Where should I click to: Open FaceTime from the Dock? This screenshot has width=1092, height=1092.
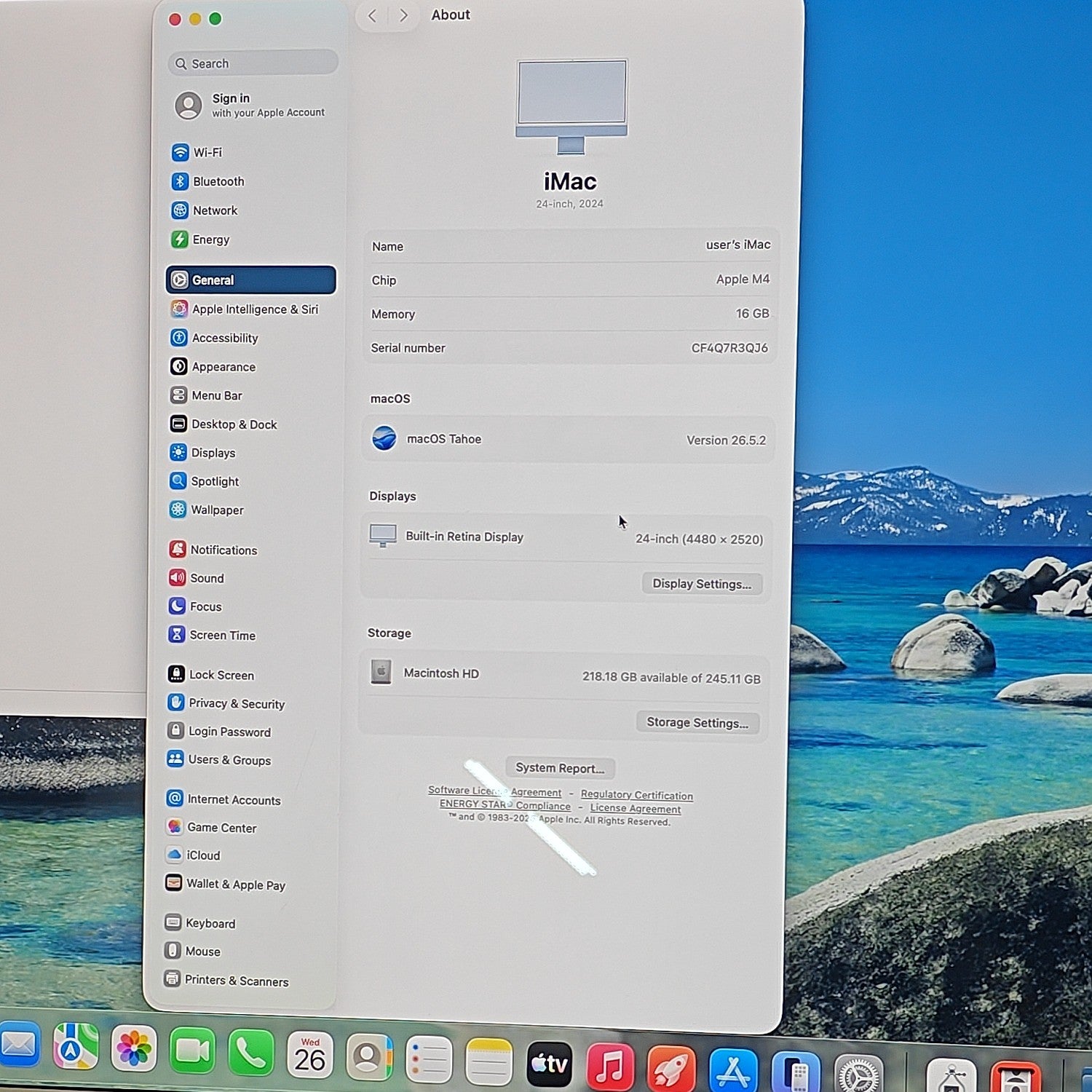(x=192, y=1051)
